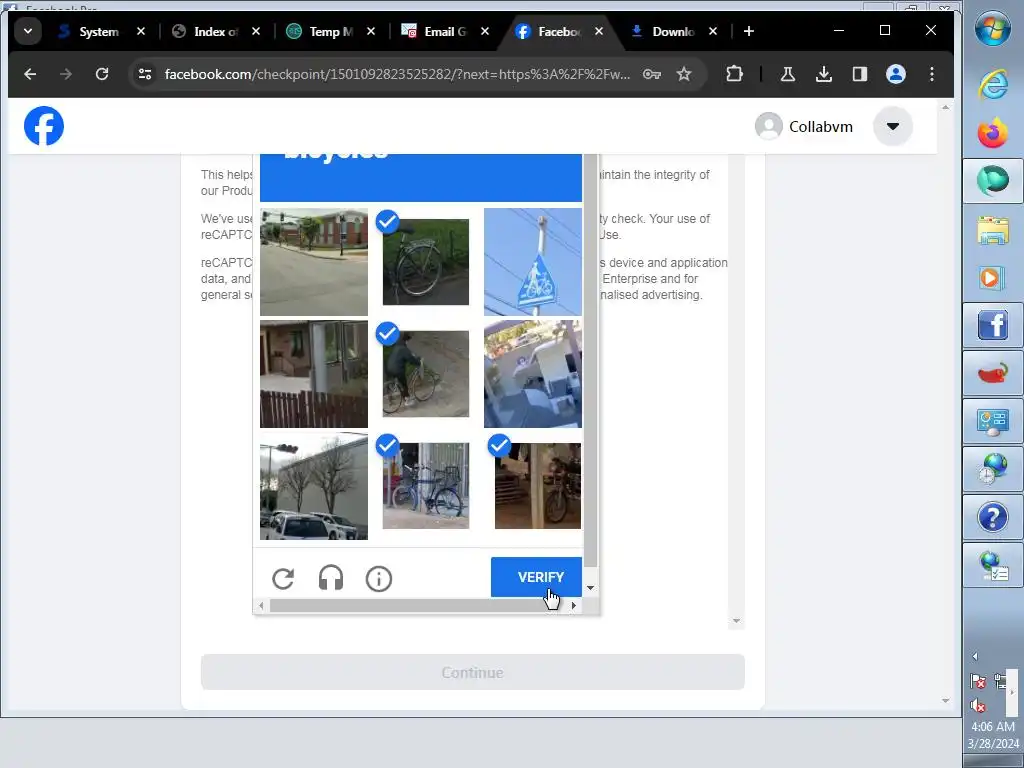
Task: Open the Chrome profile avatar
Action: (895, 74)
